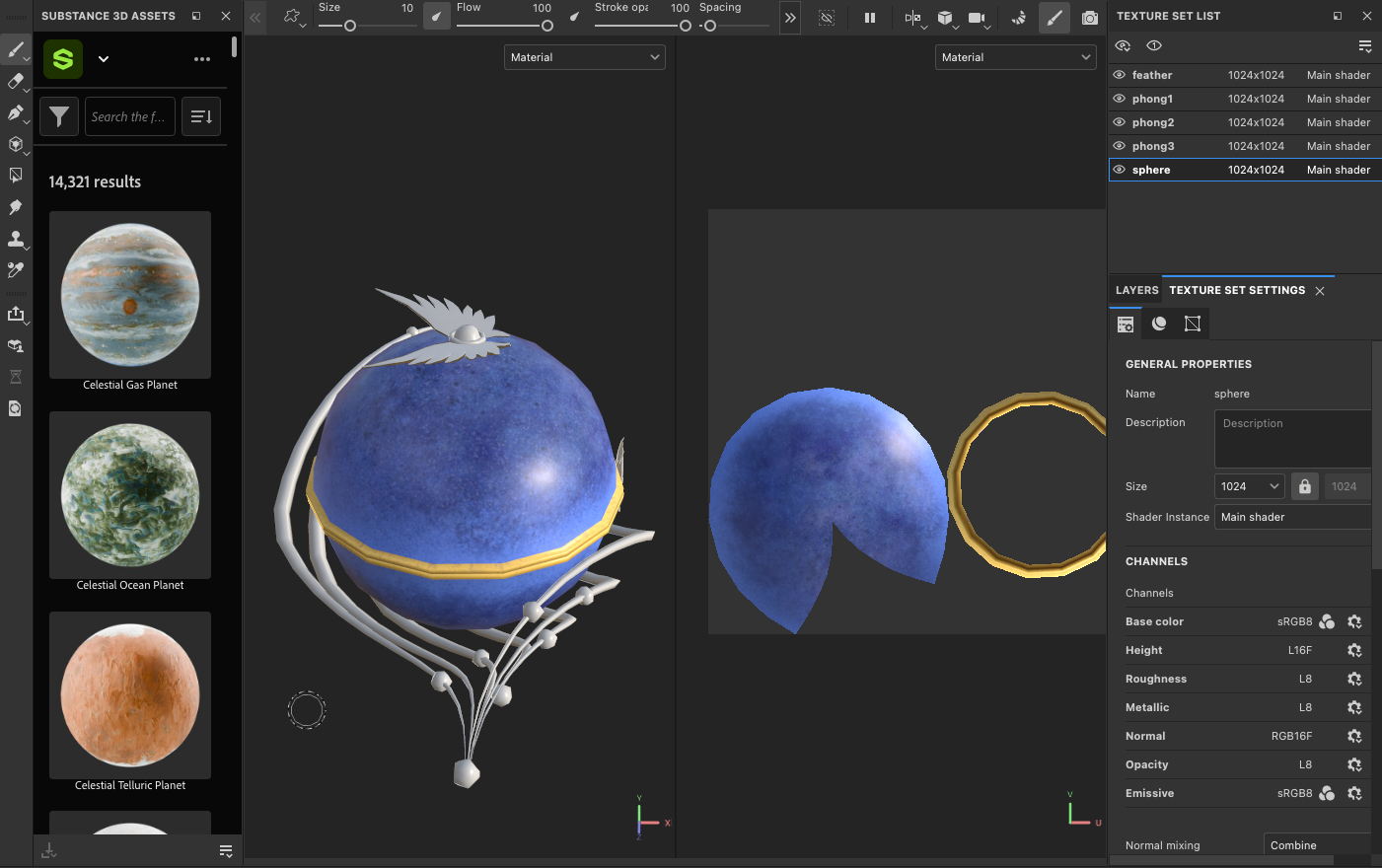Screen dimensions: 1382x868
Task: Open the texture set Size dropdown
Action: (1249, 485)
